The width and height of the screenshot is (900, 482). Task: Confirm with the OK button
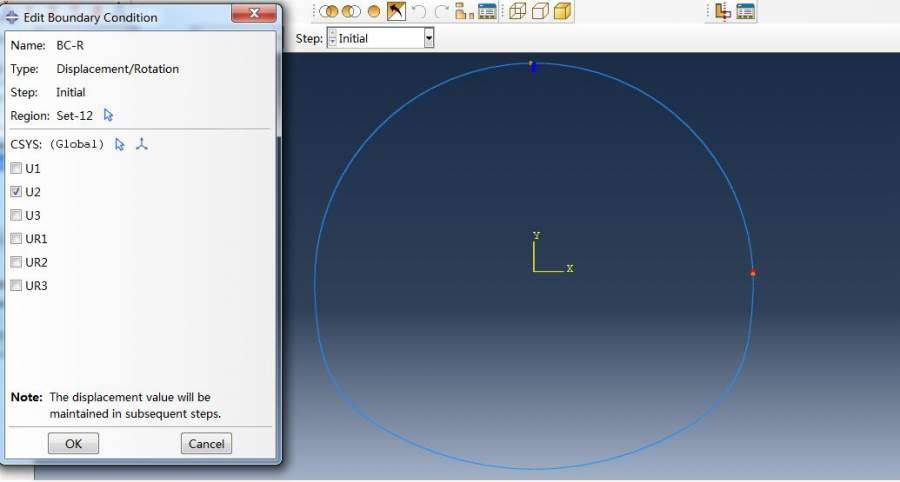[73, 444]
